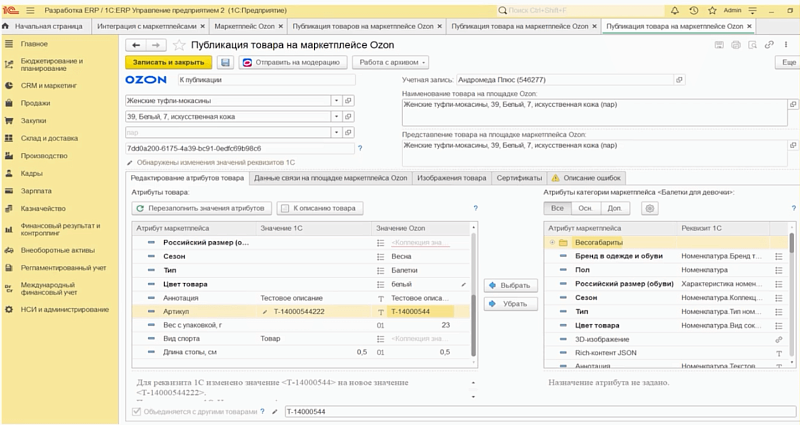Click Перезаполнить значения атрибутов button
The height and width of the screenshot is (425, 800).
click(x=201, y=208)
